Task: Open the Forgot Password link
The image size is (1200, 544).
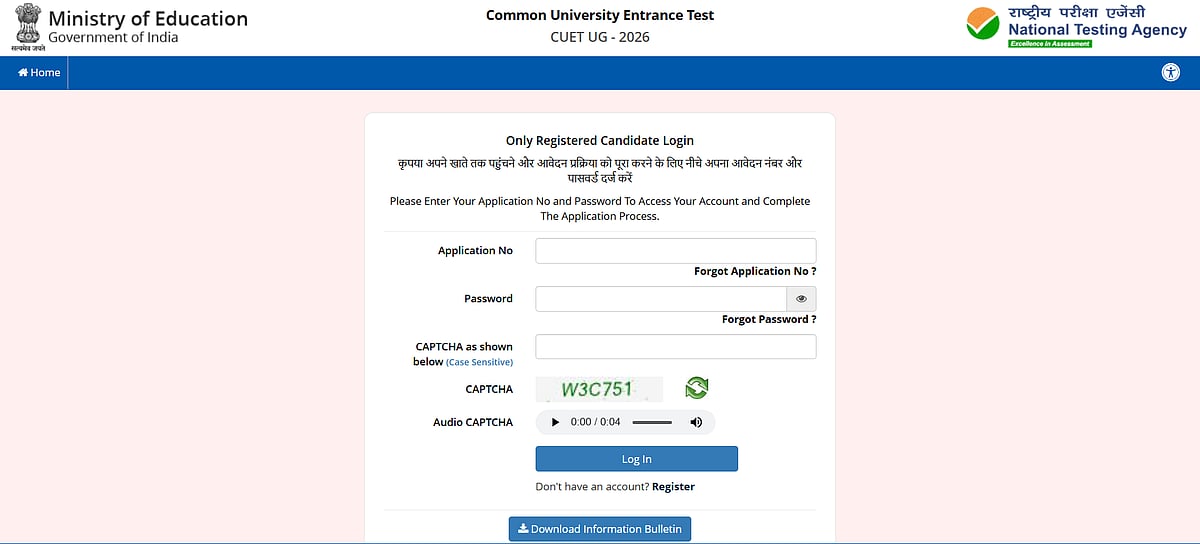Action: (769, 320)
